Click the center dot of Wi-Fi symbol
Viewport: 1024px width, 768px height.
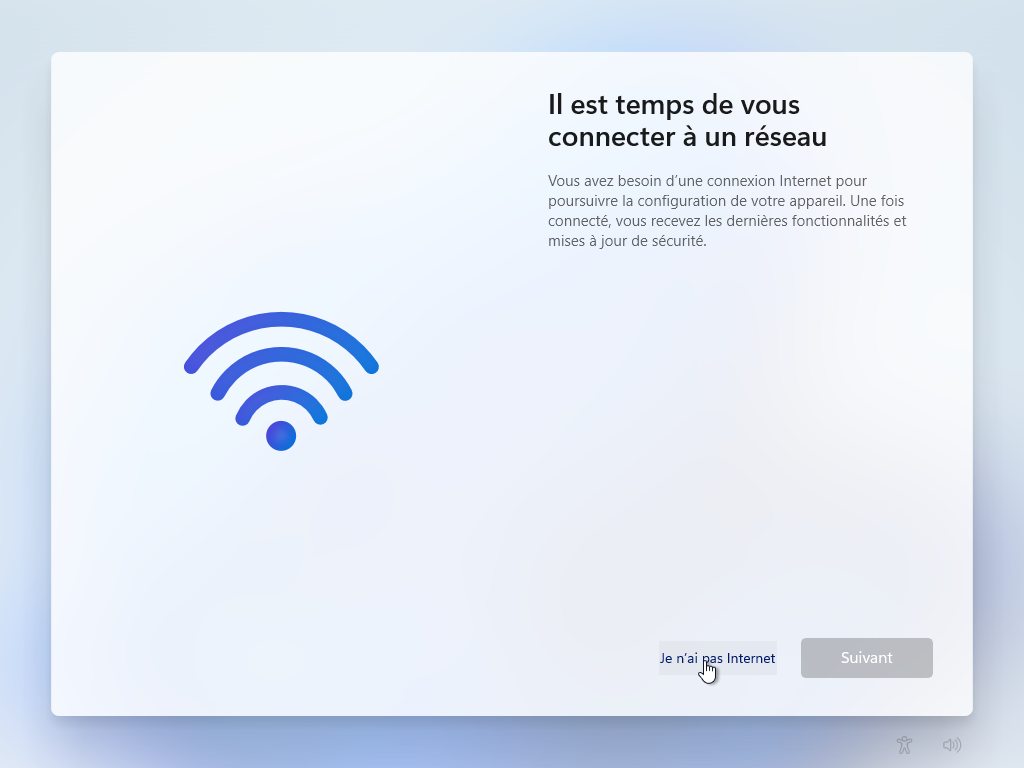[281, 436]
